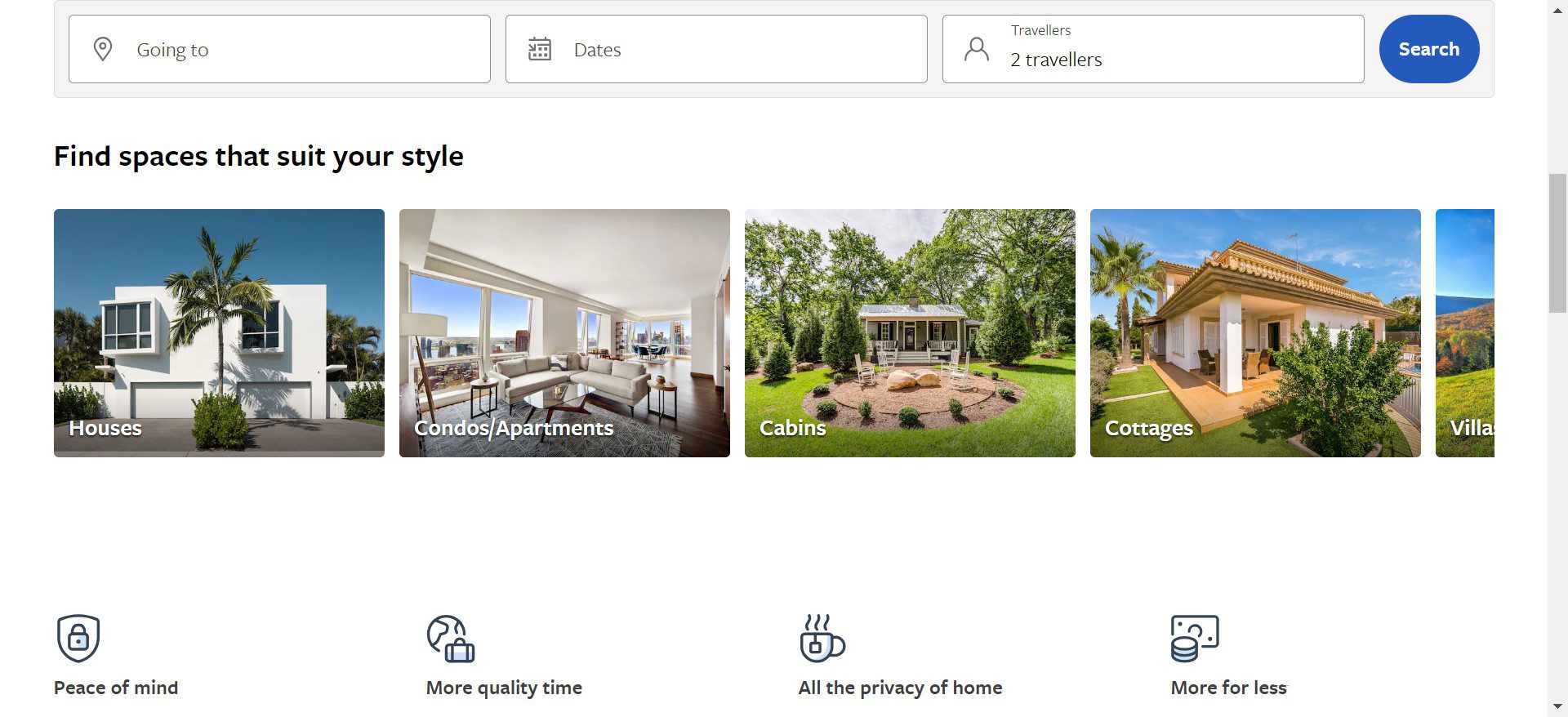Click the steaming mug privacy of home icon
The width and height of the screenshot is (1568, 717).
[x=822, y=638]
